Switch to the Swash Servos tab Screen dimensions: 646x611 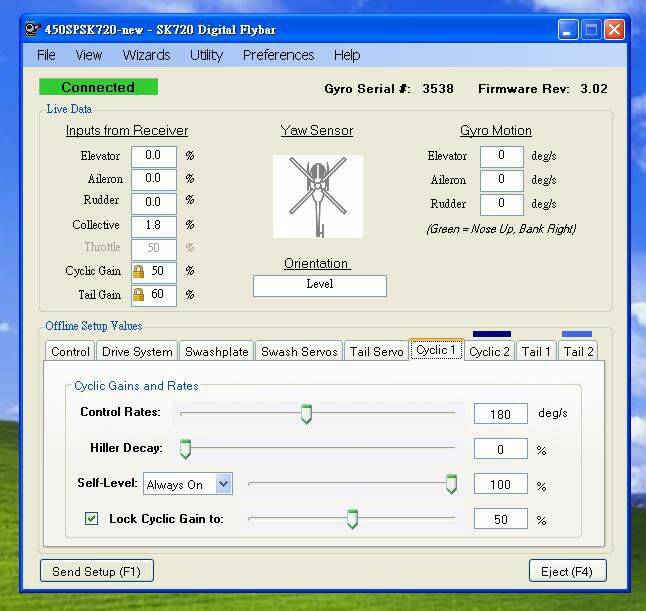(x=299, y=351)
